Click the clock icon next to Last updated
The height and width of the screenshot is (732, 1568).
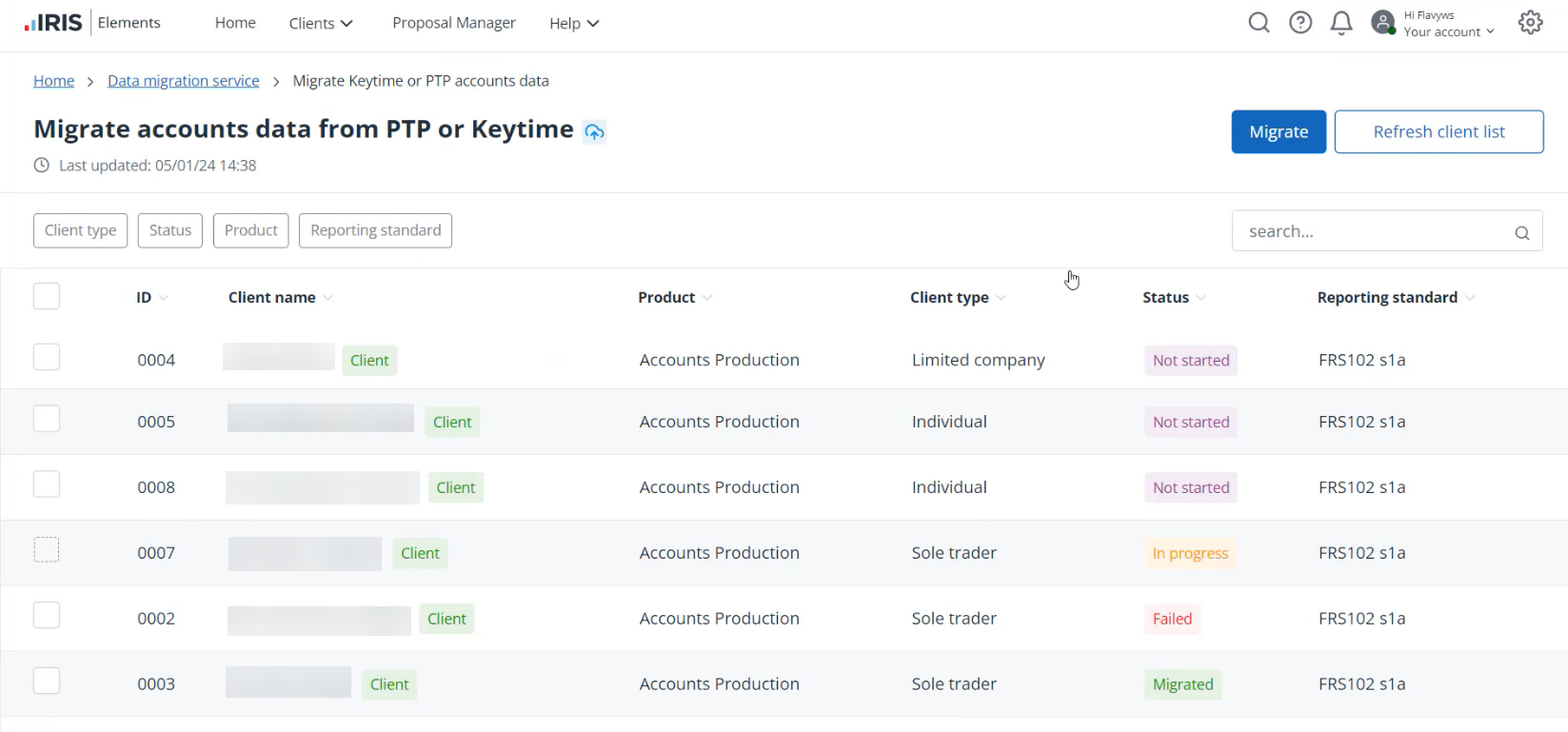click(x=42, y=165)
